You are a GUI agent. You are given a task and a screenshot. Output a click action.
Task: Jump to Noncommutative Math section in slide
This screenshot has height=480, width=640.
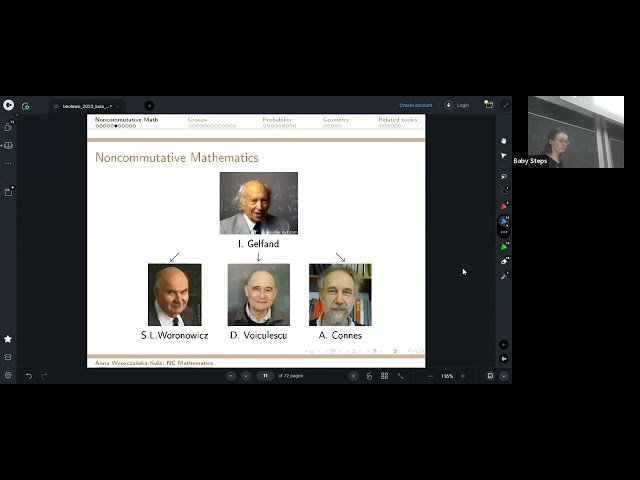pyautogui.click(x=126, y=120)
